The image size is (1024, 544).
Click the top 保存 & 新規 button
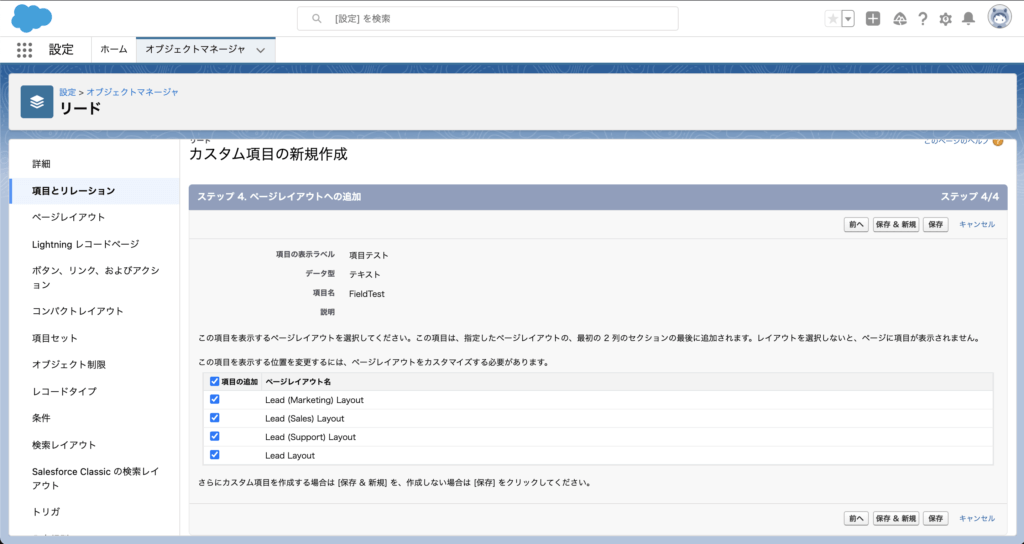[x=896, y=225]
